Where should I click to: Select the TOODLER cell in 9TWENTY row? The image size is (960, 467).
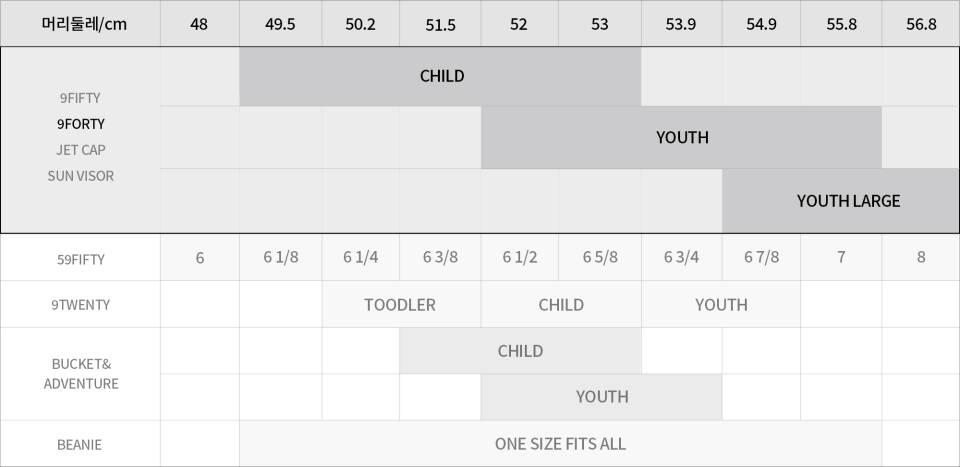point(401,304)
